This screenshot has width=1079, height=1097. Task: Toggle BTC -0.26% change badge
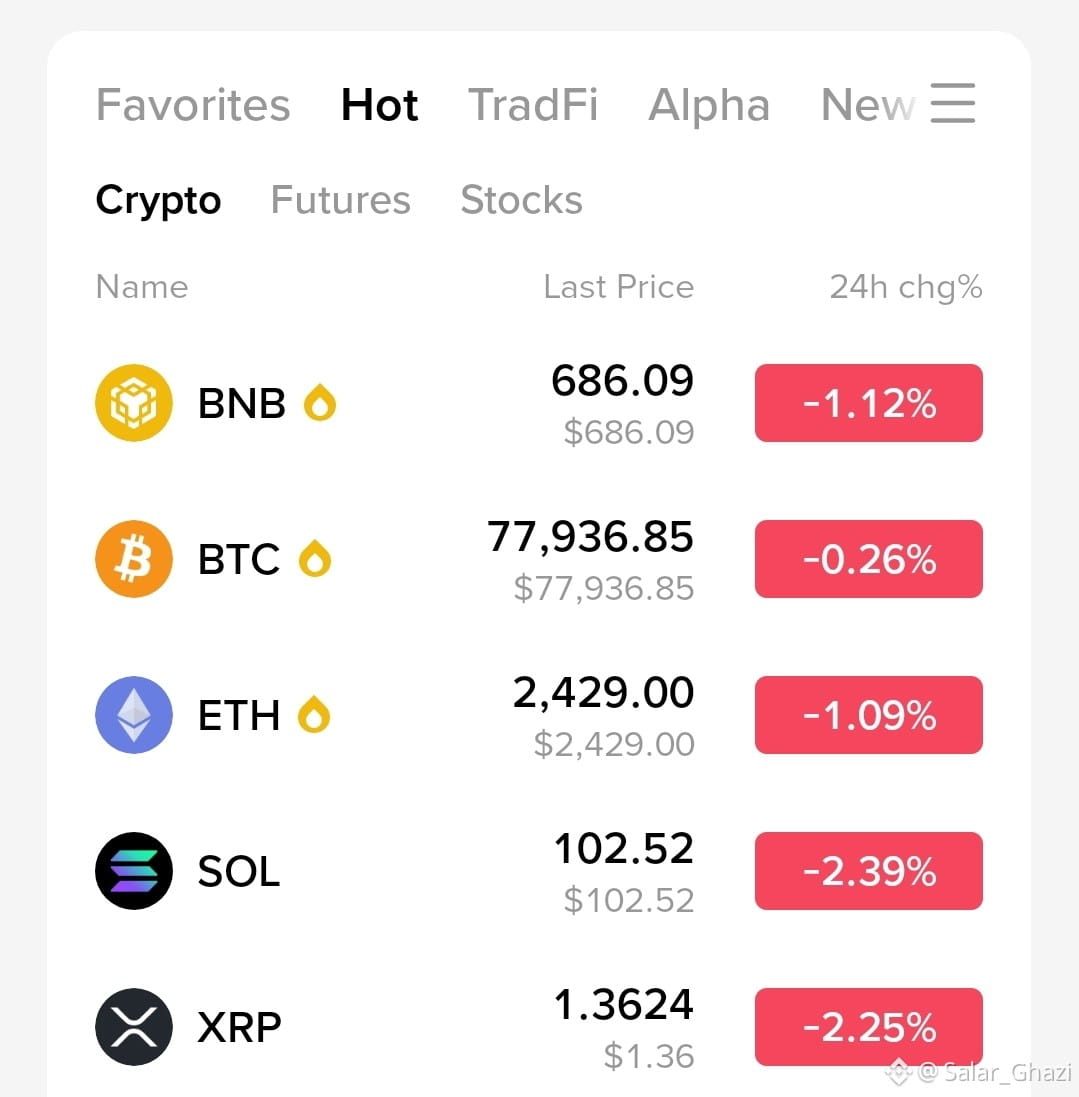868,559
